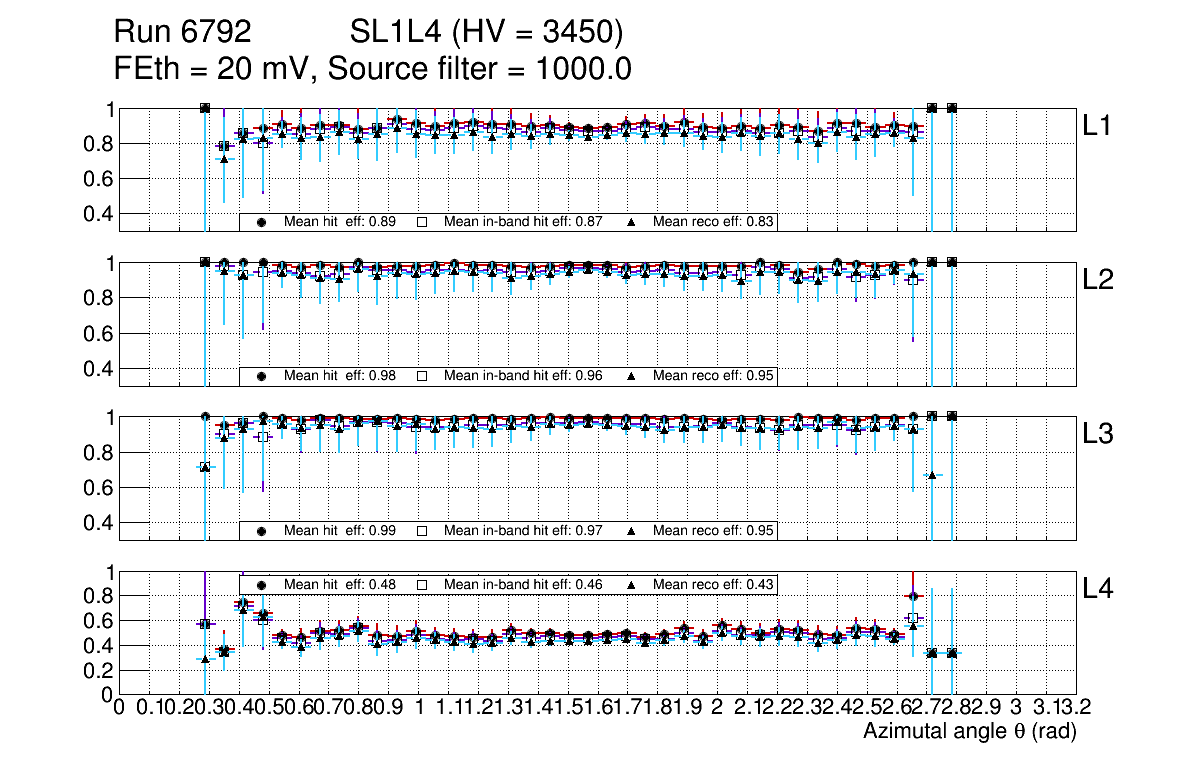Screen dimensions: 1196x772
Task: Select the 'SL1L4 (HV = 3450)' heading
Action: coord(487,34)
